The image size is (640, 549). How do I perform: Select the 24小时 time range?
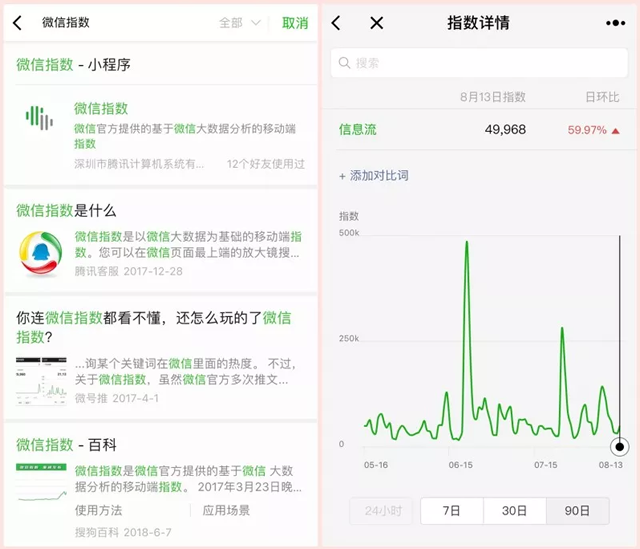(x=380, y=510)
